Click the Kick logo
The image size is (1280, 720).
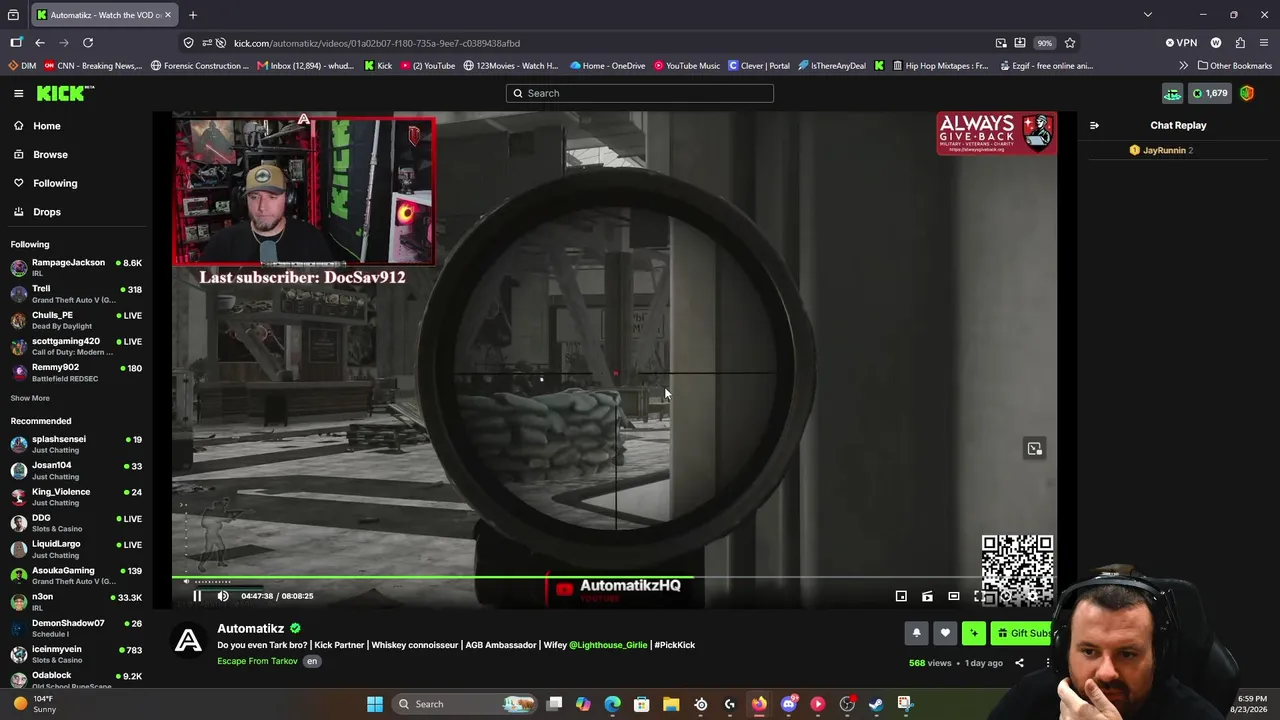pyautogui.click(x=66, y=93)
